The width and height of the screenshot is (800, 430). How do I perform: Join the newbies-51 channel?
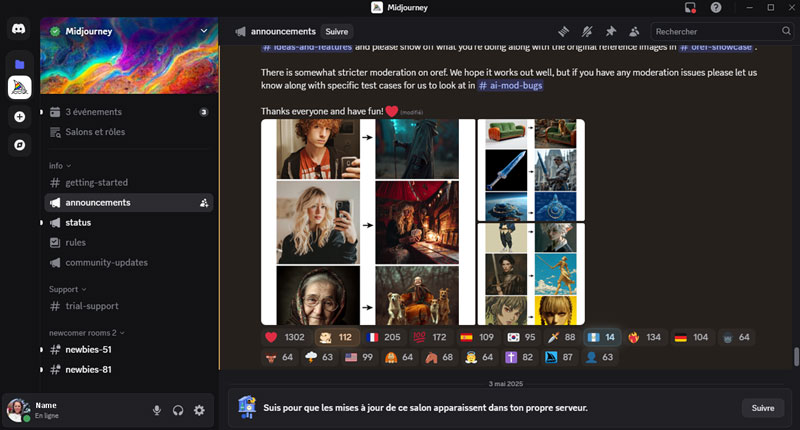(x=129, y=350)
